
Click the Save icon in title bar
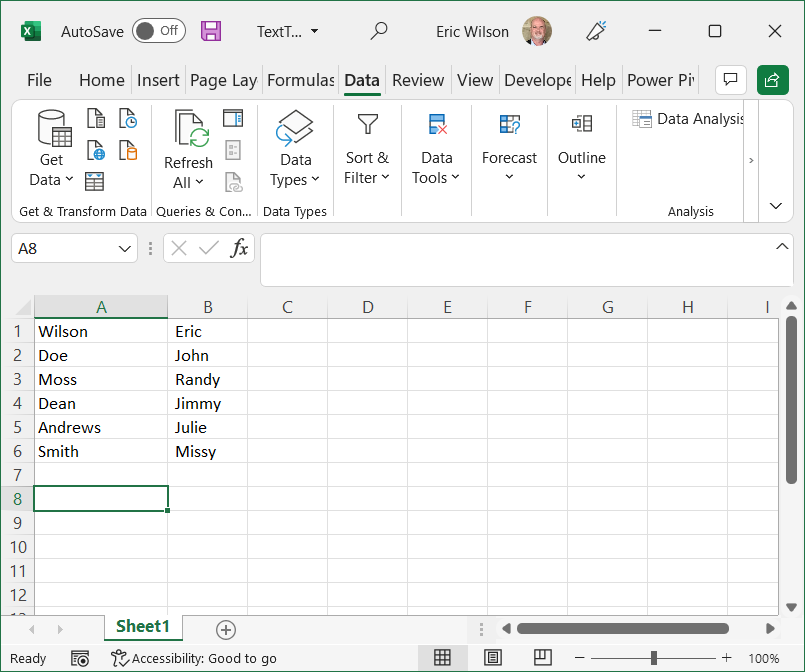[x=211, y=31]
